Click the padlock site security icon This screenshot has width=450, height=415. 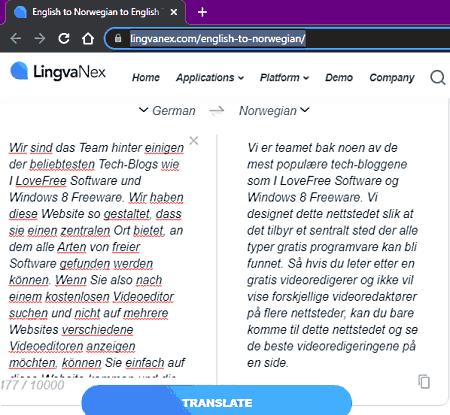118,39
